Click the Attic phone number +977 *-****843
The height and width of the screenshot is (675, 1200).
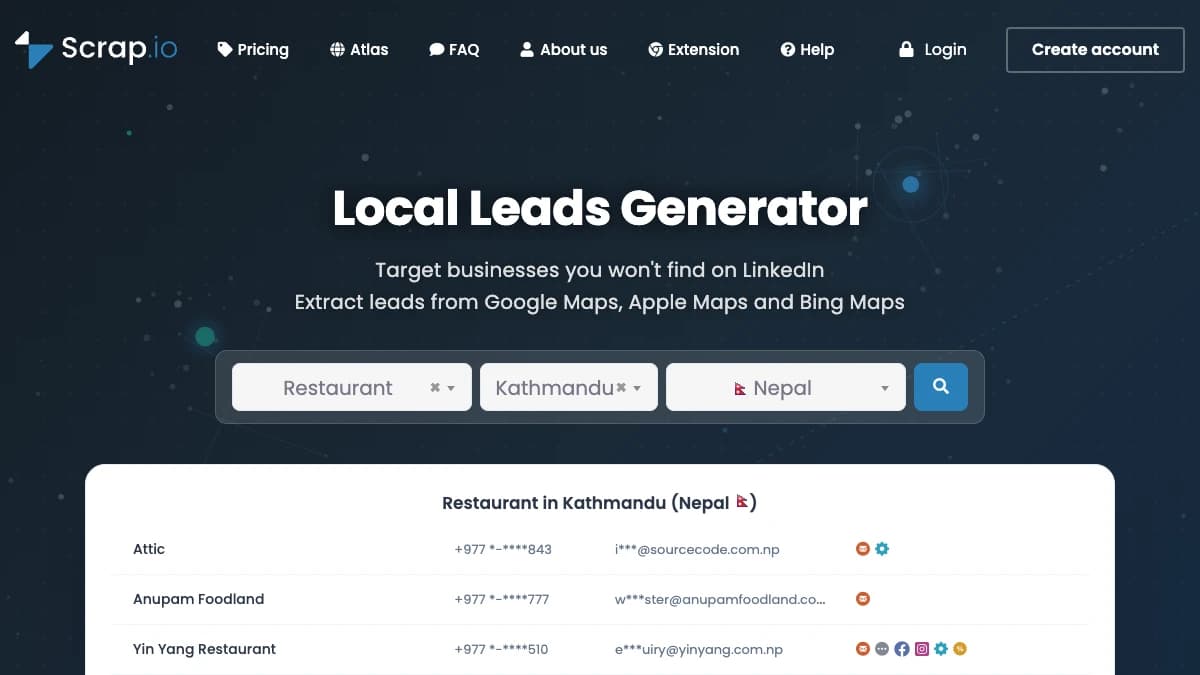coord(503,549)
